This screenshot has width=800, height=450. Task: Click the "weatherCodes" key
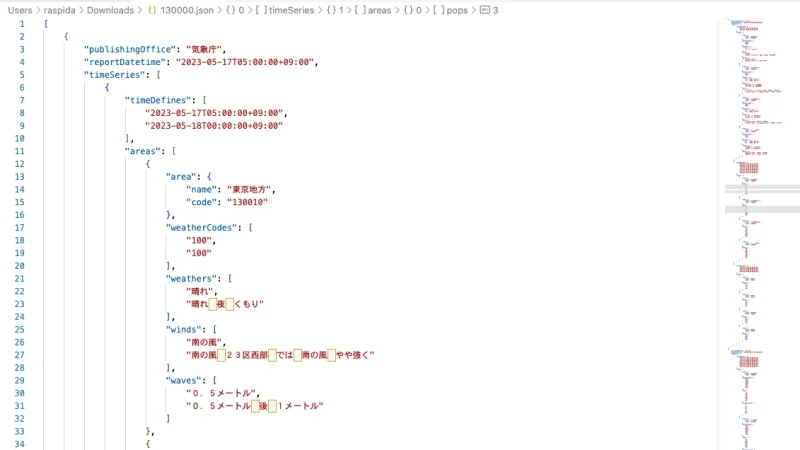click(202, 228)
